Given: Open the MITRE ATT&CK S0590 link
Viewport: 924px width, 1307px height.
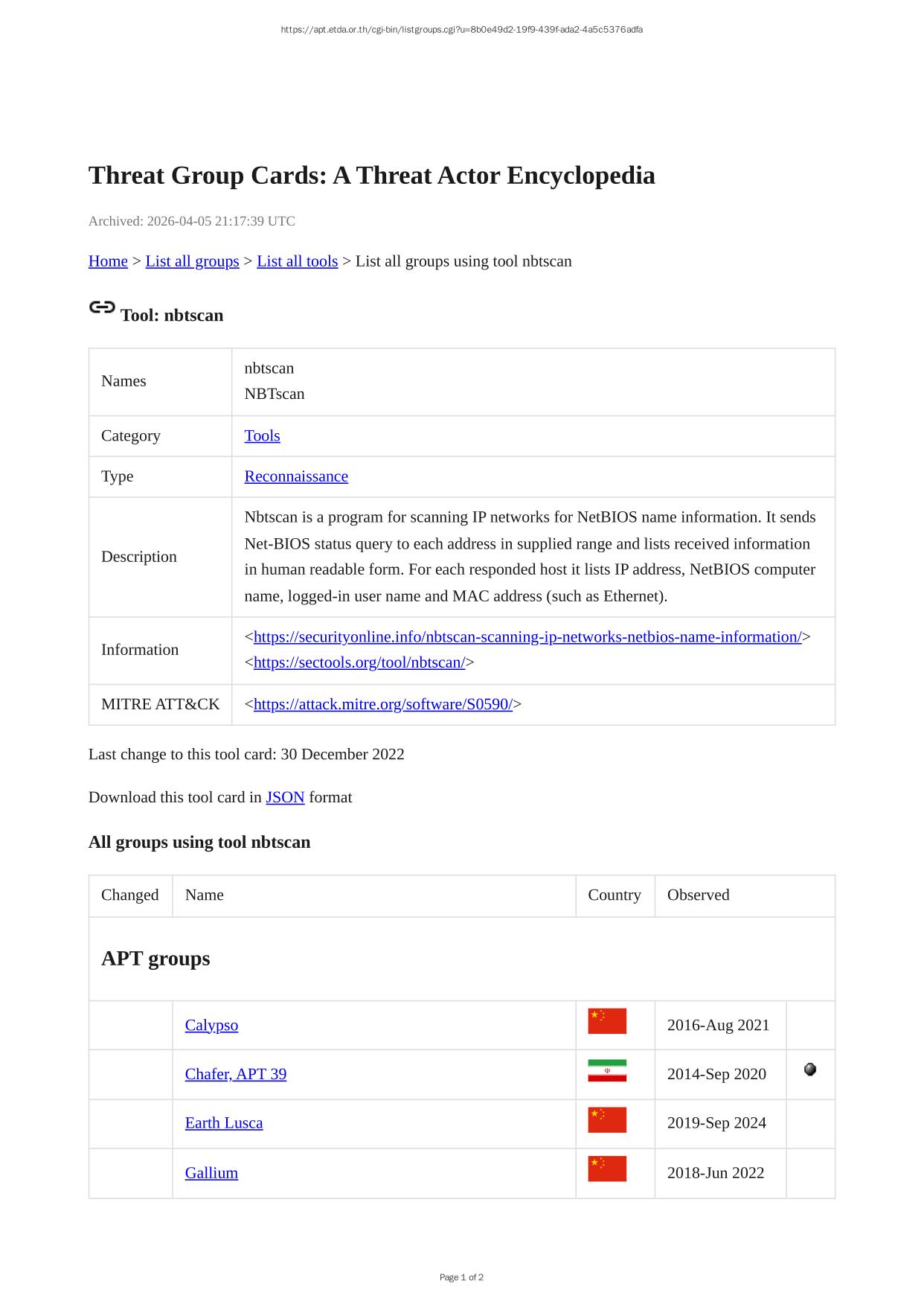Looking at the screenshot, I should [382, 704].
